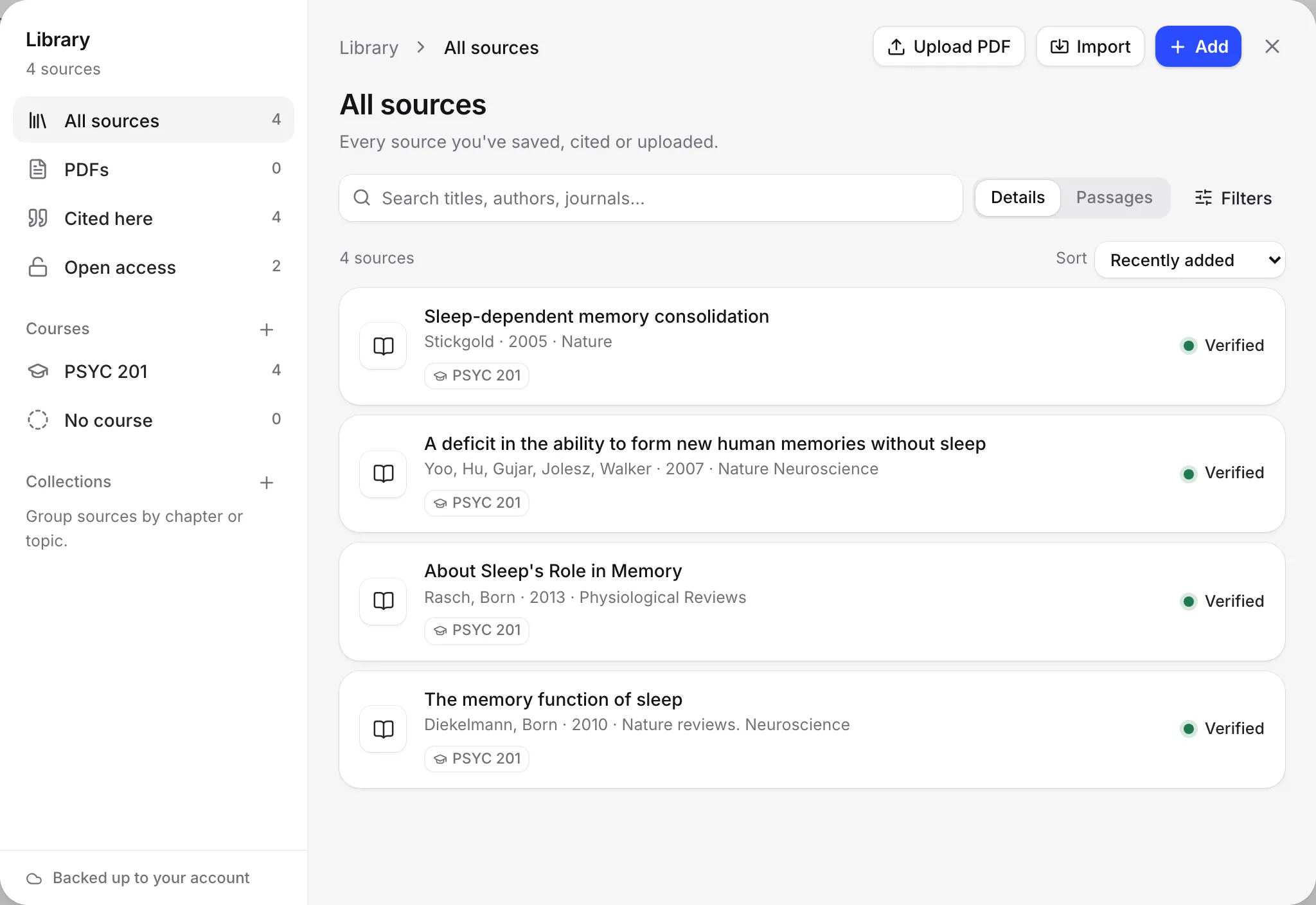Open the PSYC 201 course
Image resolution: width=1316 pixels, height=905 pixels.
[154, 371]
